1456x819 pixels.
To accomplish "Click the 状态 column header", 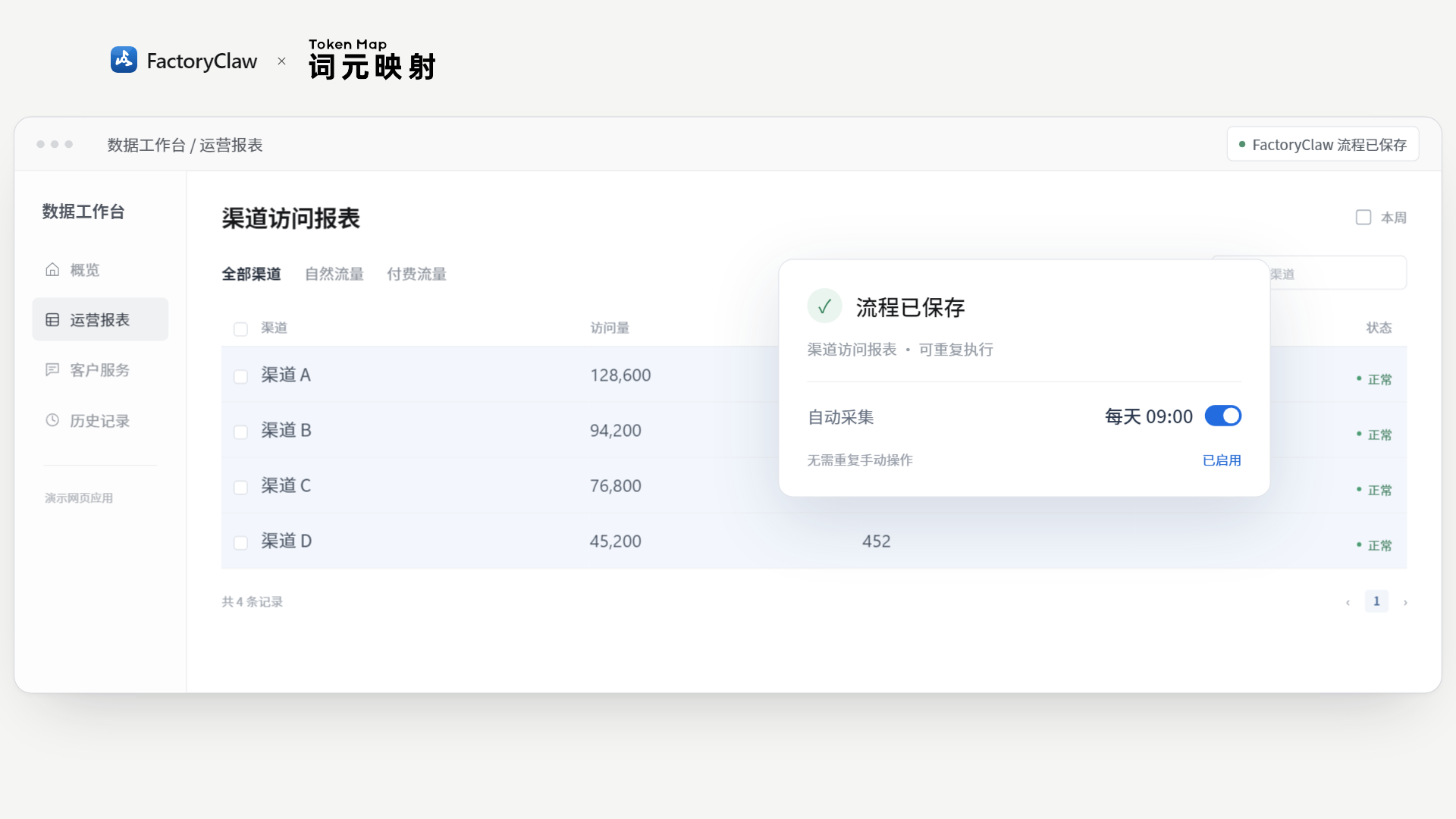I will [x=1379, y=328].
